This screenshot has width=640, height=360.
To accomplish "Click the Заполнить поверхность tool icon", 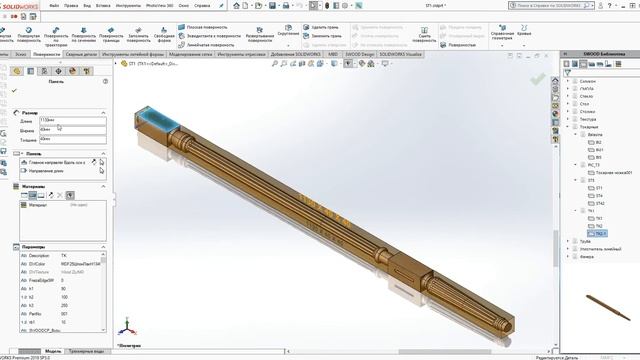I will [138, 30].
